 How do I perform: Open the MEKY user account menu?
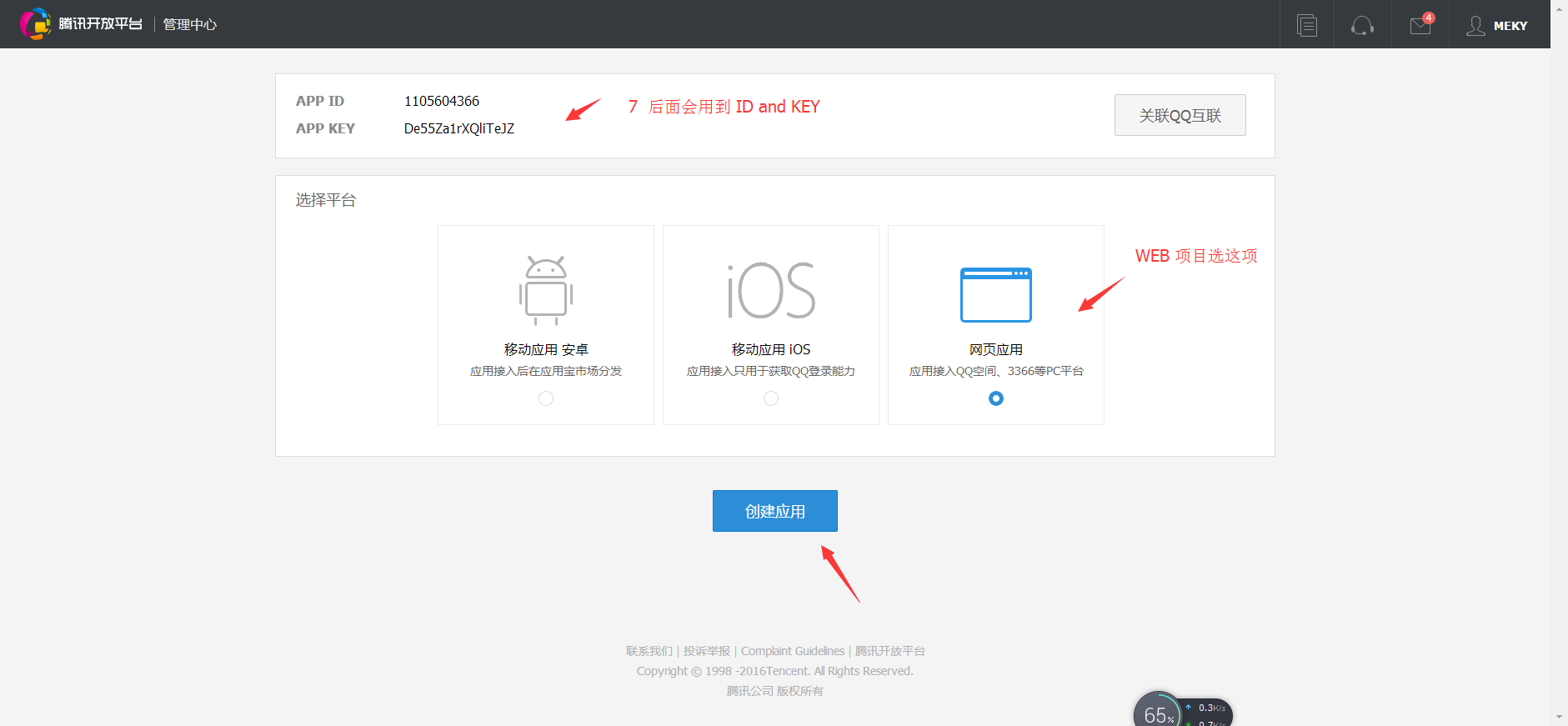pos(1497,26)
